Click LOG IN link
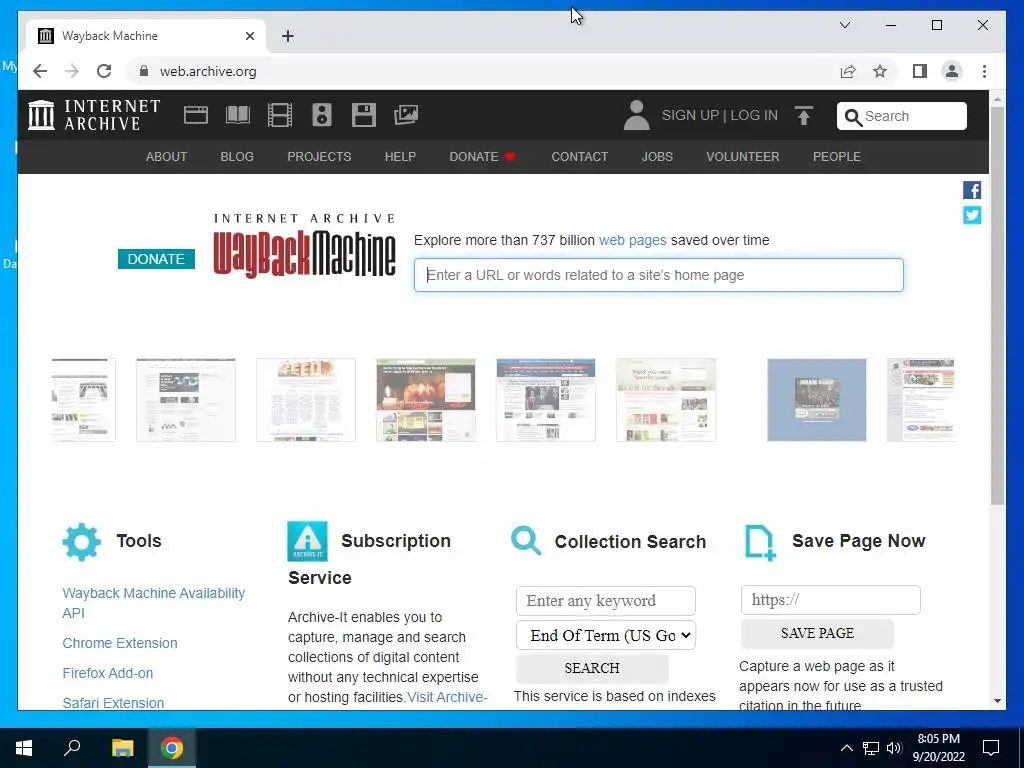 [x=754, y=115]
